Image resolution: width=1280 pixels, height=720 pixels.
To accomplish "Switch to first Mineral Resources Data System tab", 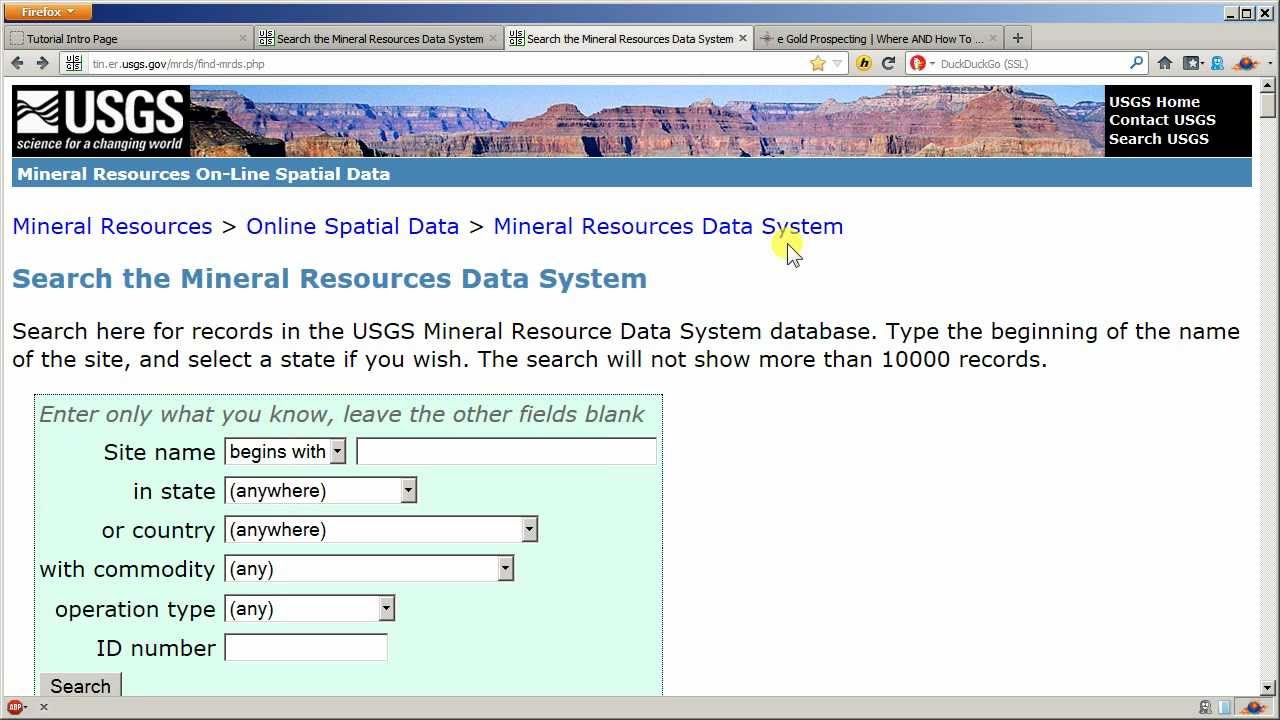I will [378, 38].
